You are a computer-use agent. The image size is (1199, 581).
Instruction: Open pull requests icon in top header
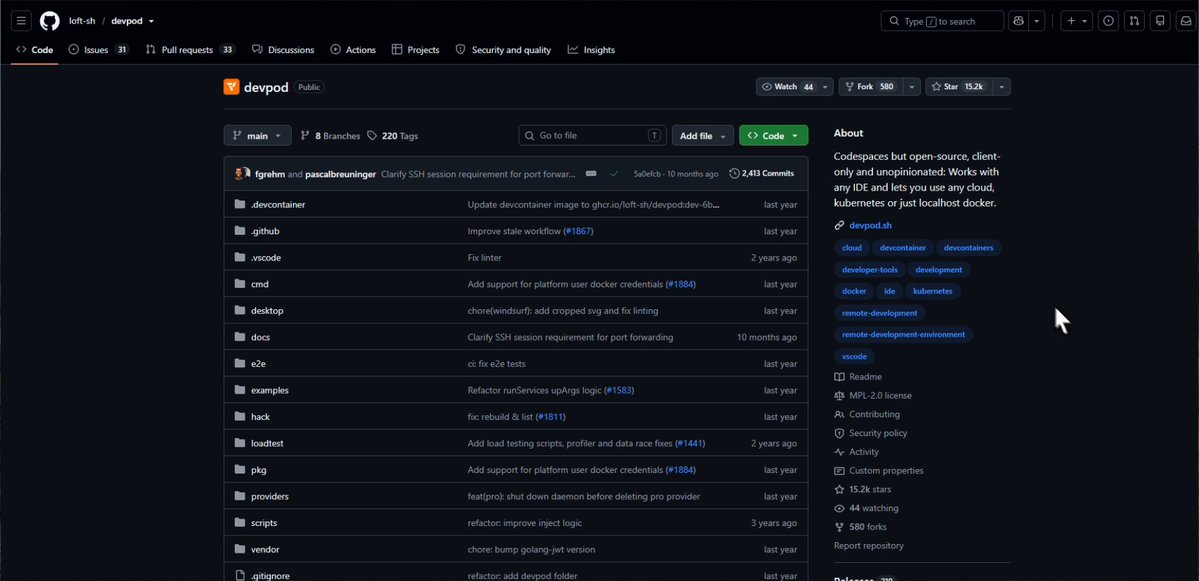point(1135,21)
